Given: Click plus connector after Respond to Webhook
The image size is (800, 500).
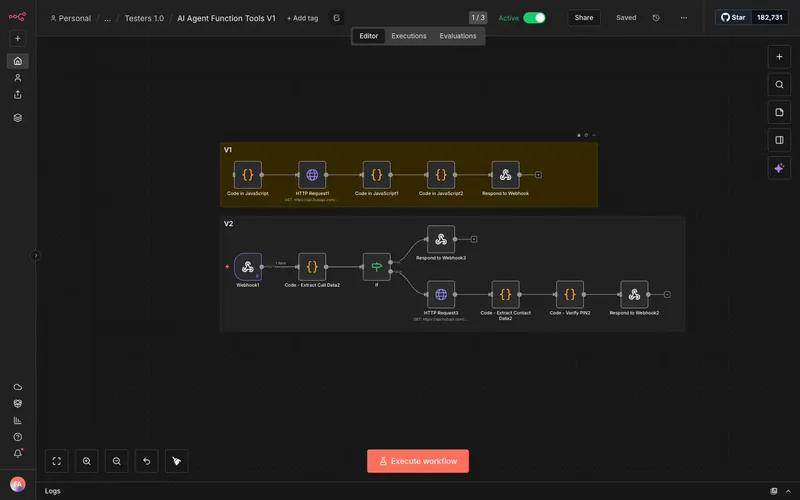Looking at the screenshot, I should click(538, 175).
